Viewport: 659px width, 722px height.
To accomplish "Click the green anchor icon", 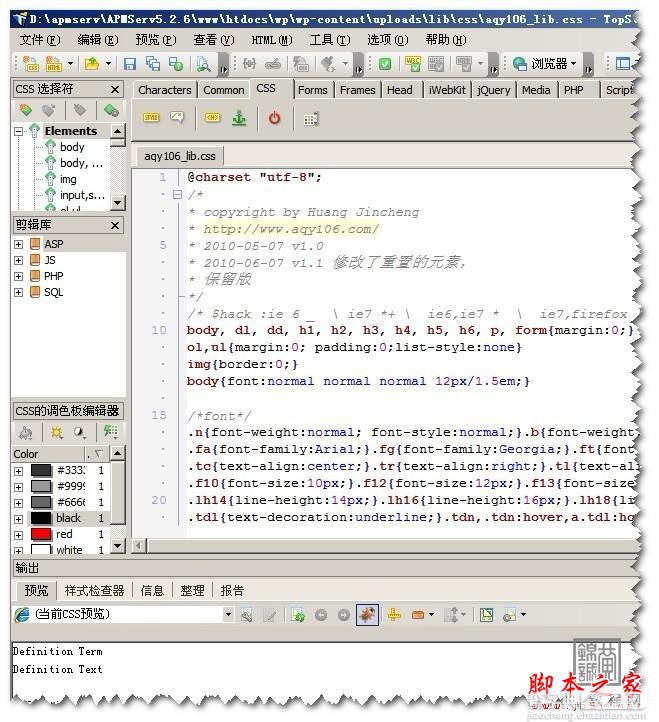I will tap(239, 118).
